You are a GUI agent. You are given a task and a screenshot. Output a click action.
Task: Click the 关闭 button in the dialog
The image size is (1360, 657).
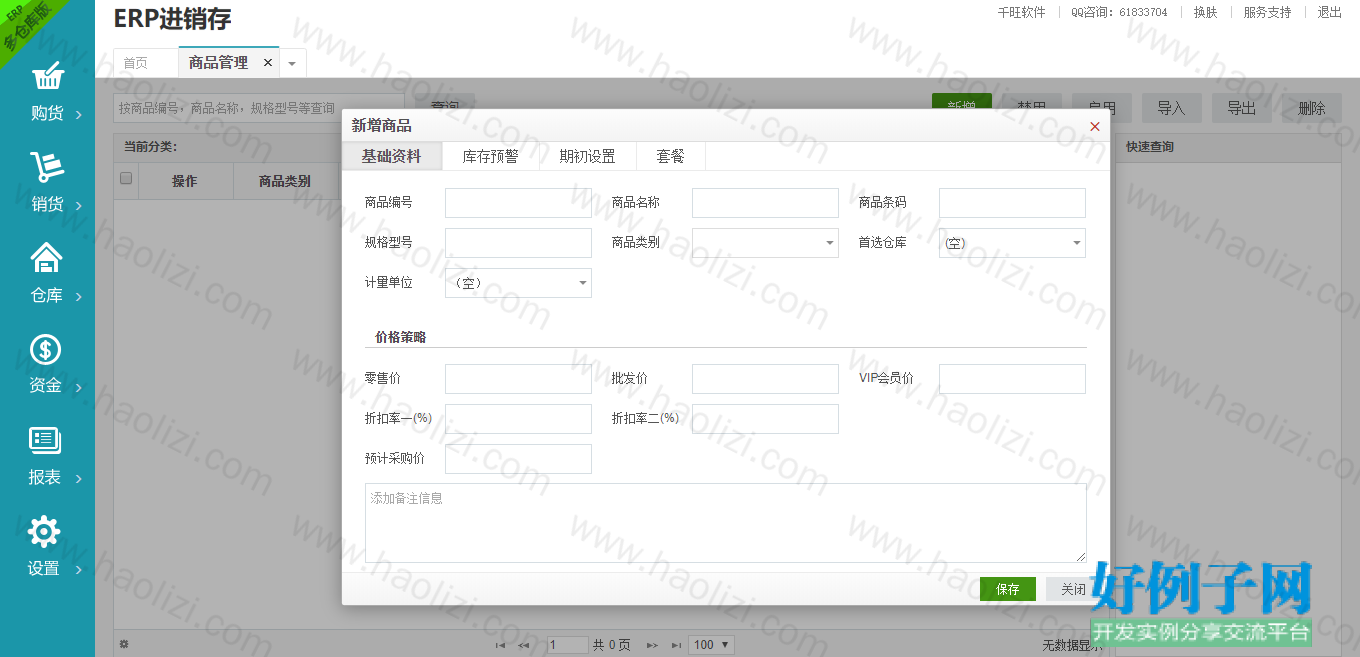[x=1073, y=589]
